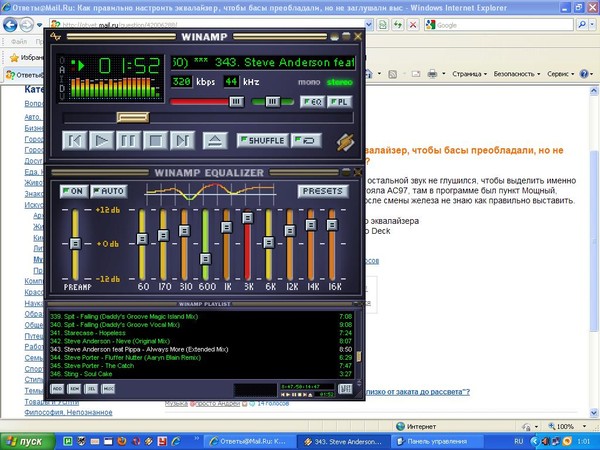Click the 170 Hz equalizer band knob

pyautogui.click(x=163, y=235)
